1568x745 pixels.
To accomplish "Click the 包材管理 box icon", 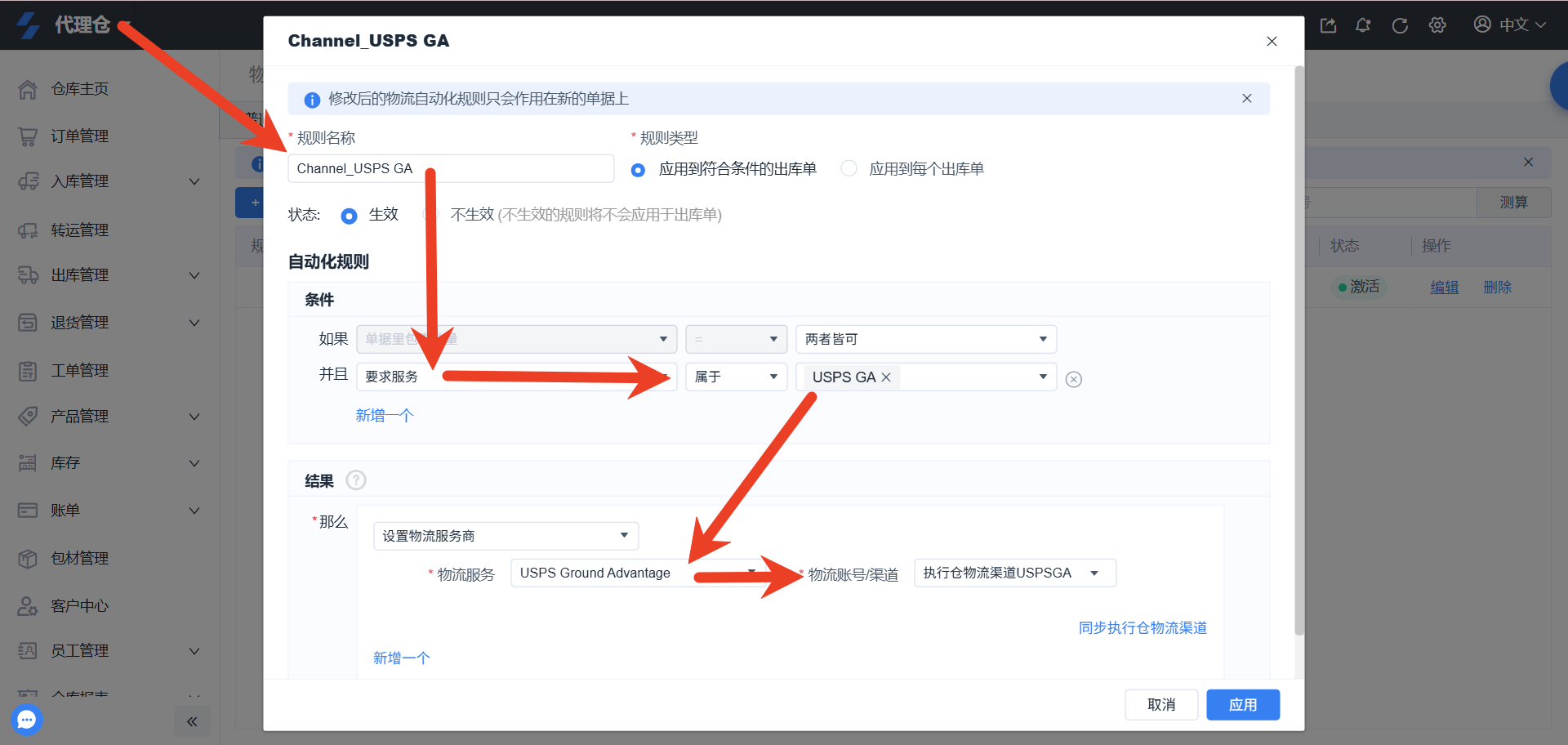I will click(28, 559).
